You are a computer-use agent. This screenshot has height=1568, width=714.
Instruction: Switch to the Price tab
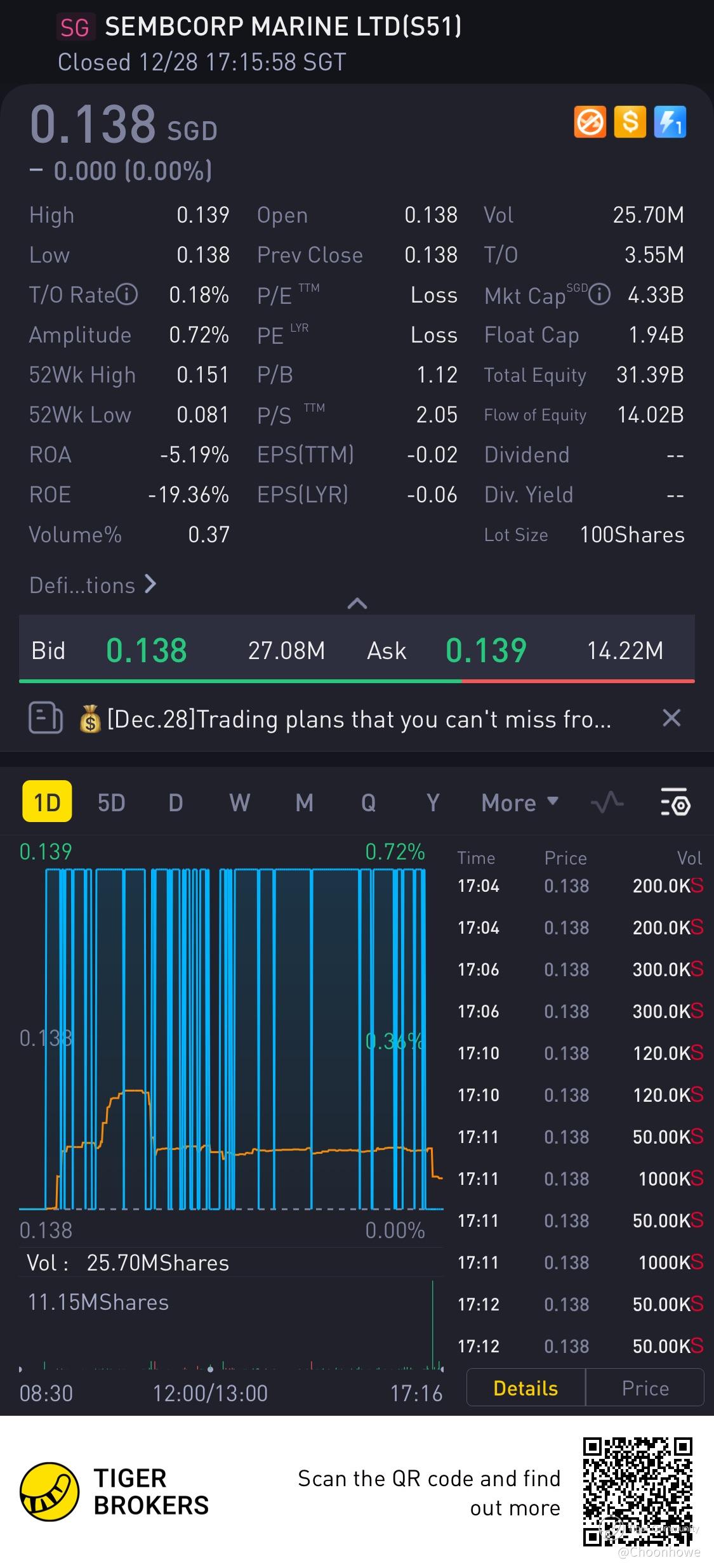tap(645, 1388)
